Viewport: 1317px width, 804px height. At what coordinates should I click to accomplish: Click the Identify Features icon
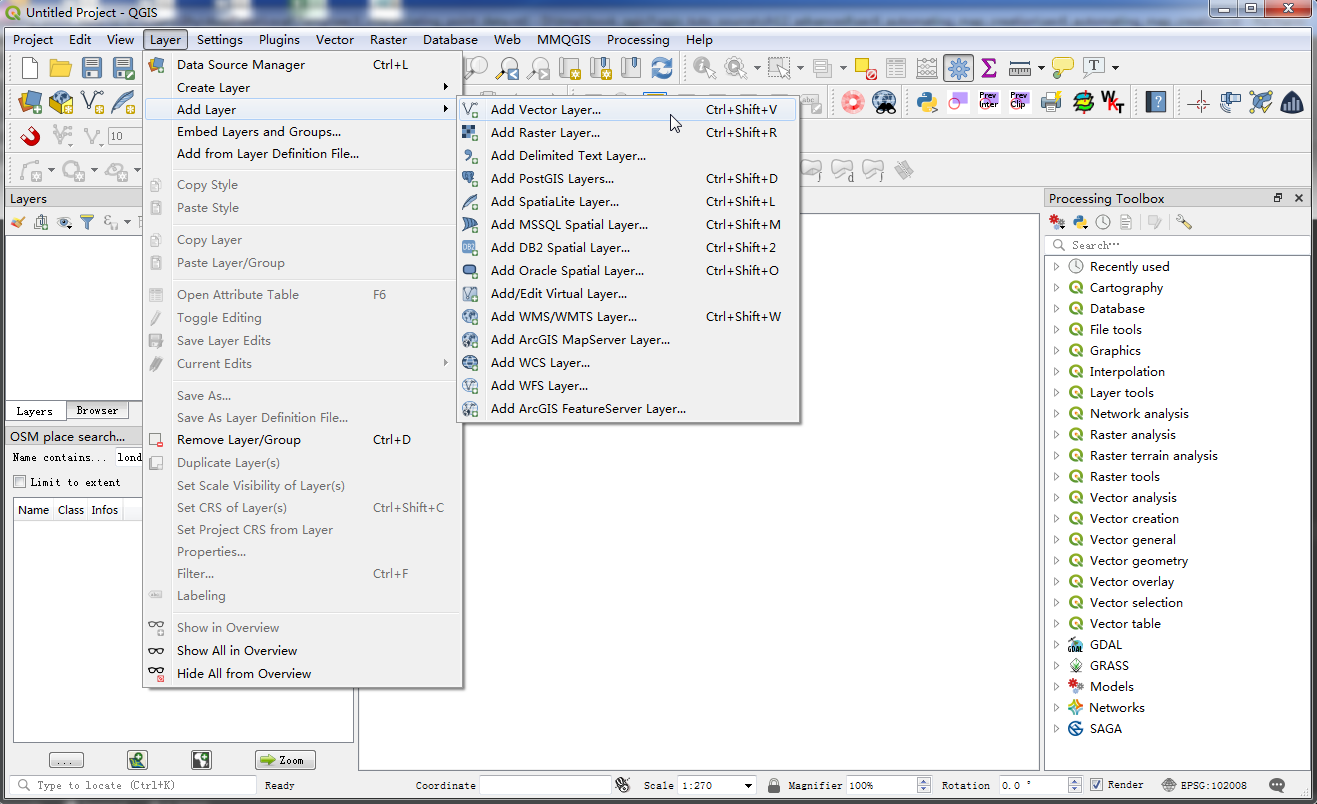pyautogui.click(x=704, y=68)
